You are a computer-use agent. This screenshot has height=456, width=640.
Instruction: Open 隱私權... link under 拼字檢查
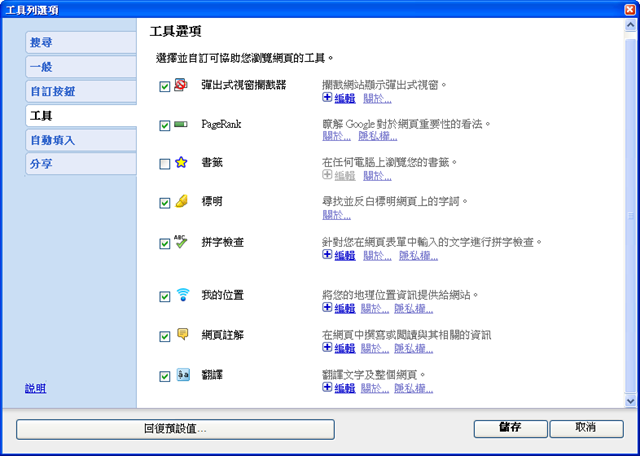coord(418,256)
